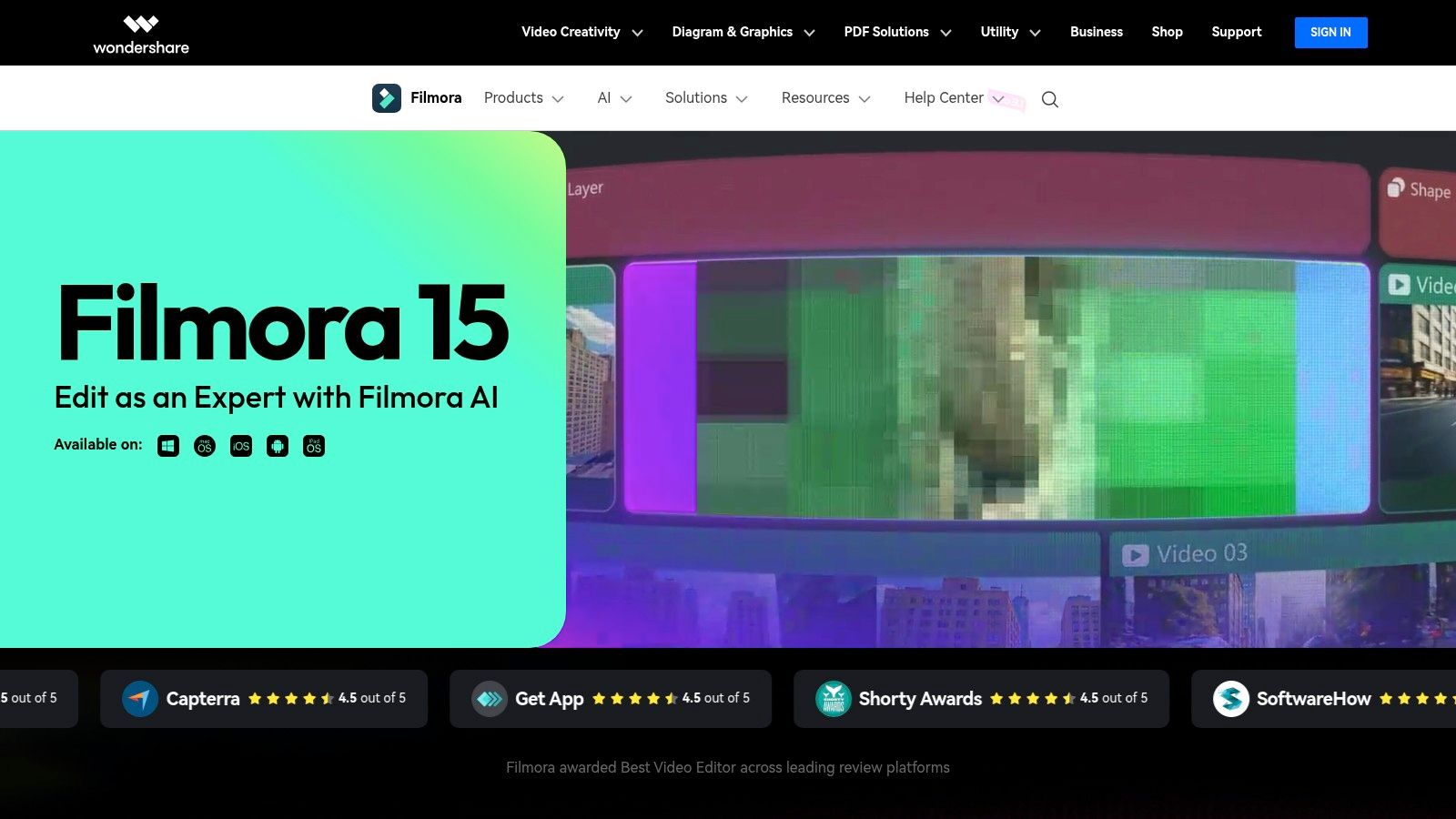Select the macOS platform icon
Viewport: 1456px width, 819px height.
205,446
